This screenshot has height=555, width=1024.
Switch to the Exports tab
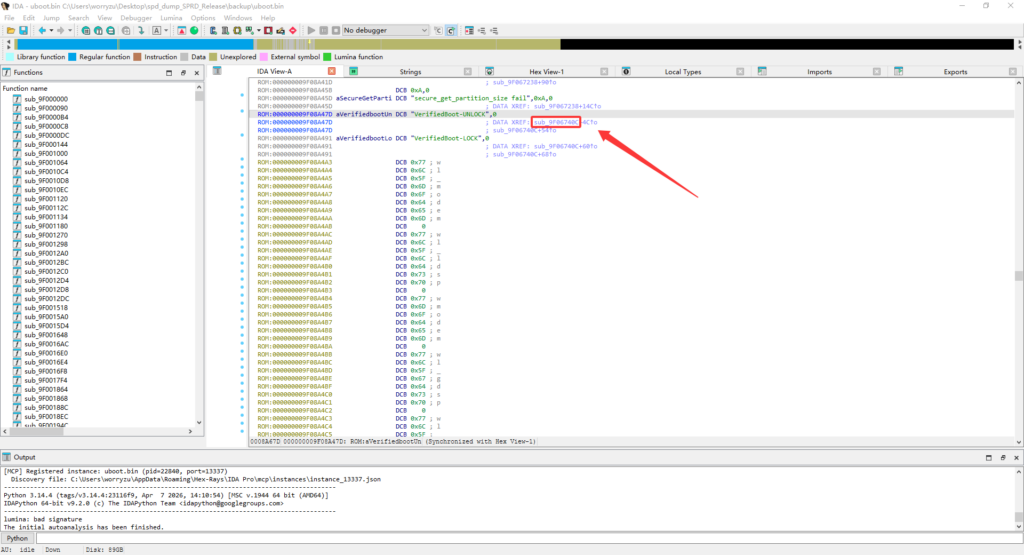(x=955, y=72)
